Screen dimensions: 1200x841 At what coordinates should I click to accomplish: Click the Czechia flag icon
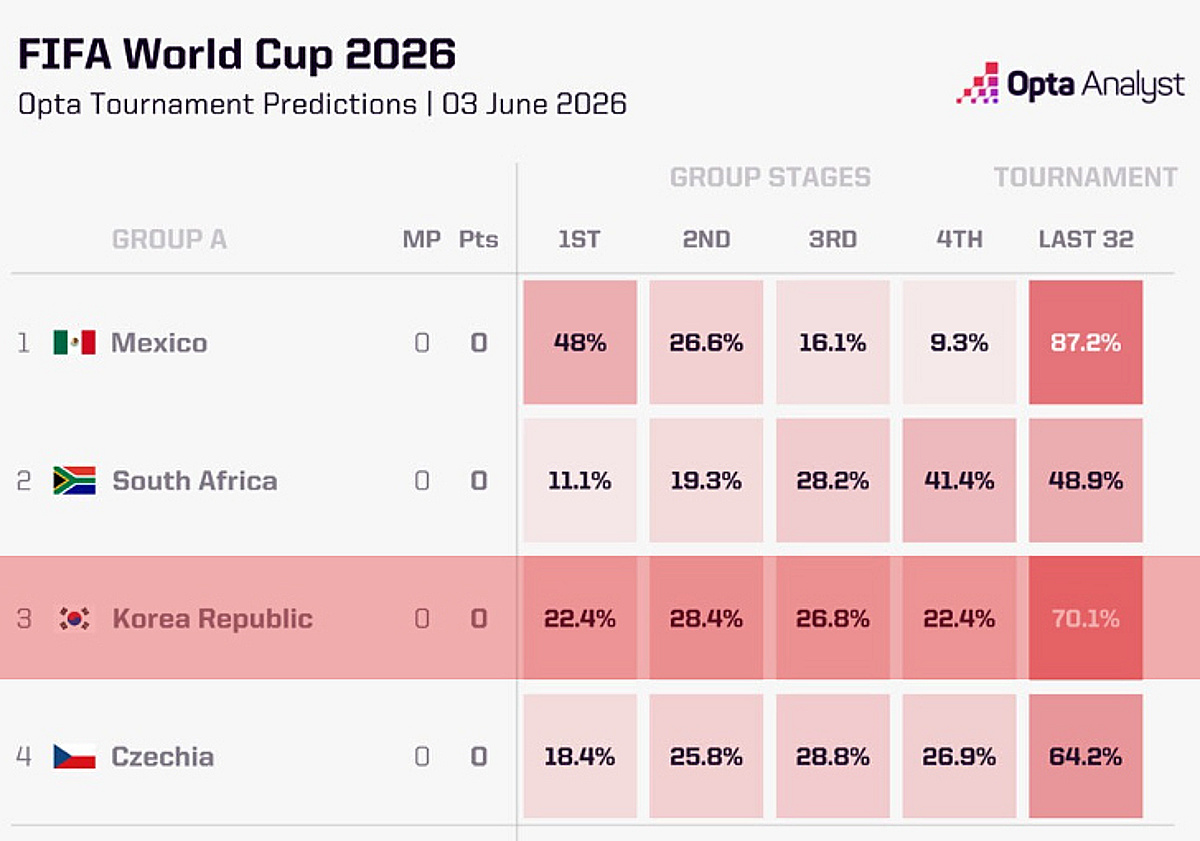(x=74, y=756)
